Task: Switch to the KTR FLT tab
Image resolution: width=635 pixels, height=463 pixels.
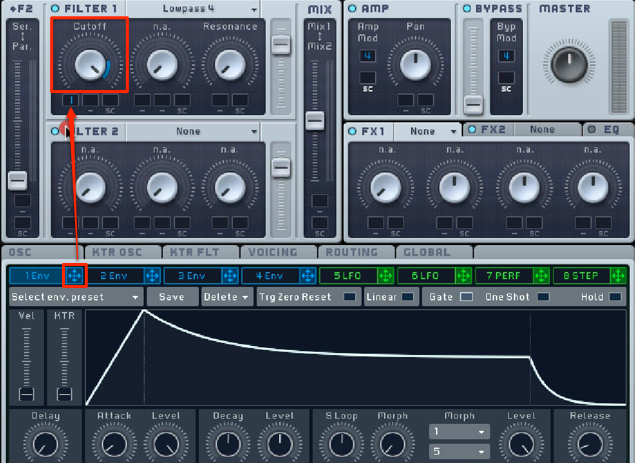Action: coord(201,252)
